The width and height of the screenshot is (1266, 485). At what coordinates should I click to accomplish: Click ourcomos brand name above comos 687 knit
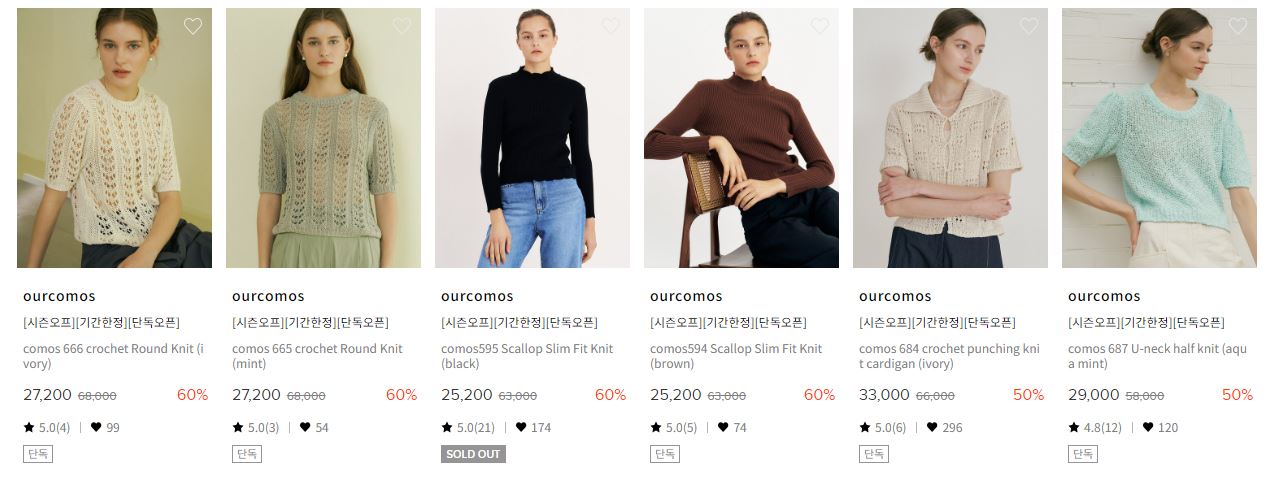[x=1104, y=296]
